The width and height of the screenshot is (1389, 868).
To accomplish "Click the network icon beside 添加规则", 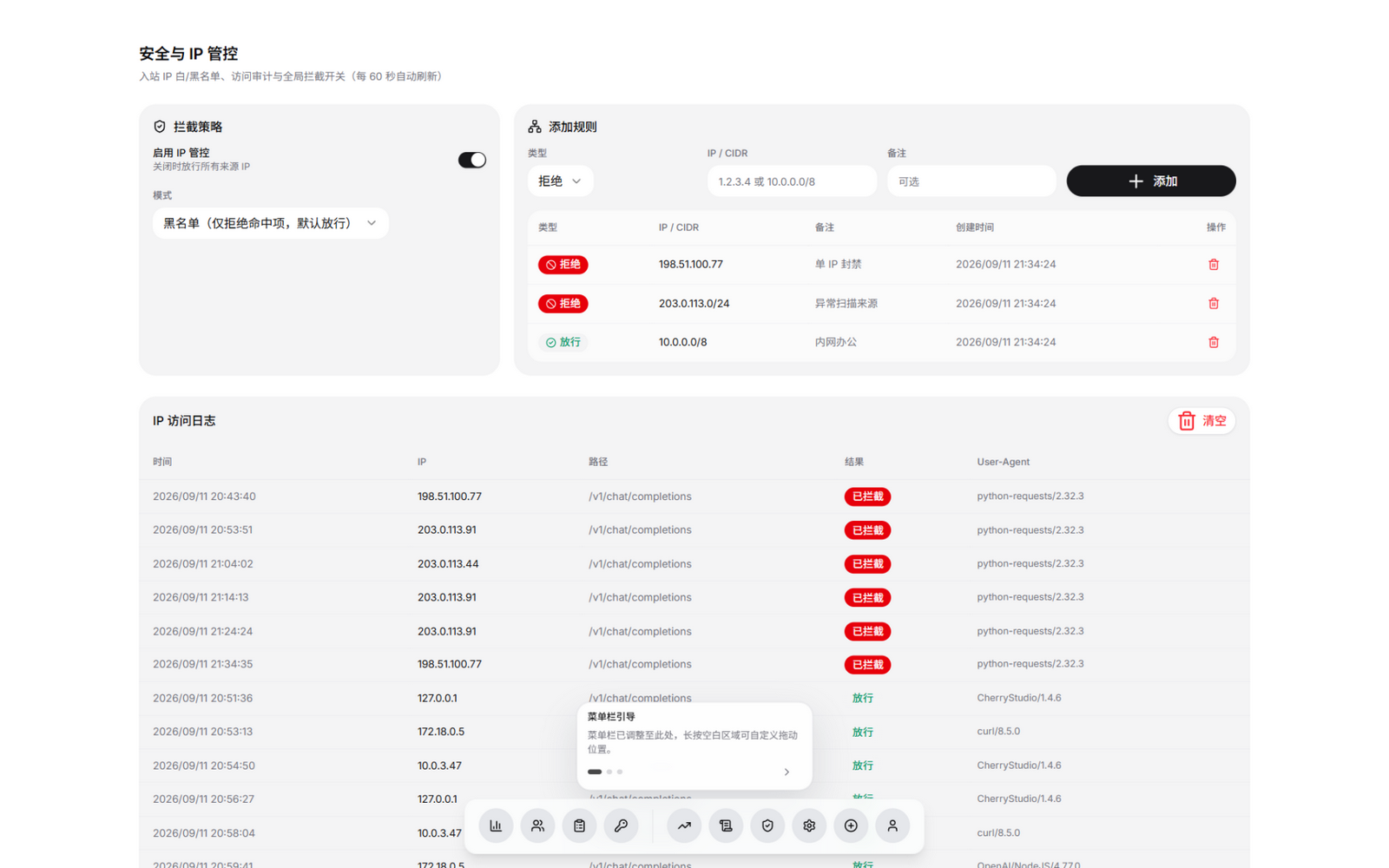I will click(535, 127).
